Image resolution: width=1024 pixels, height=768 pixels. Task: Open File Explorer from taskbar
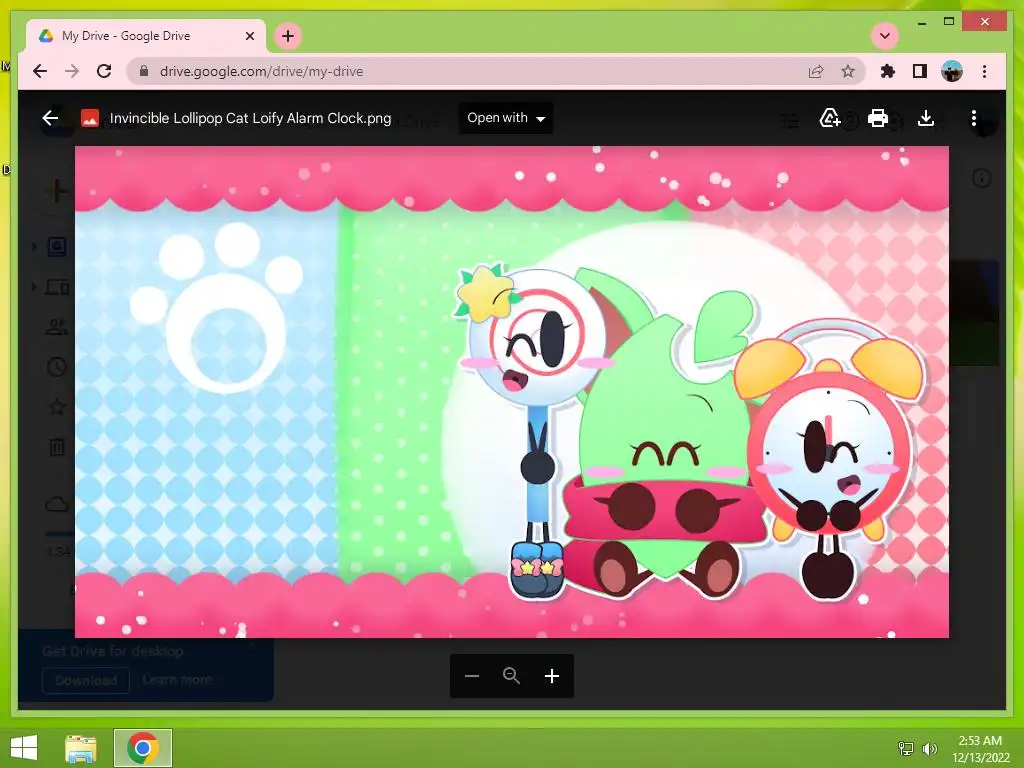(x=80, y=748)
